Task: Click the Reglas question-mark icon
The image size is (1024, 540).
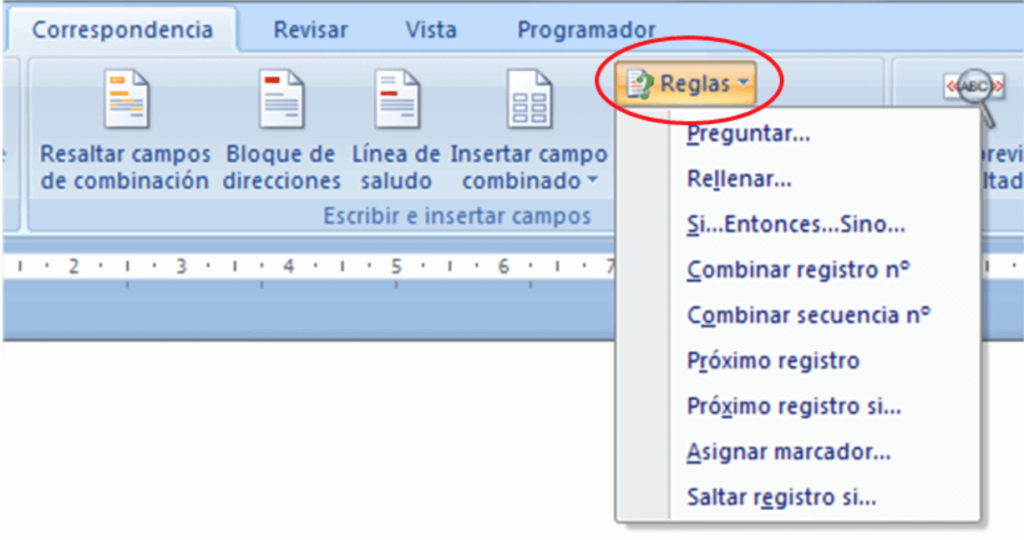Action: (x=640, y=85)
